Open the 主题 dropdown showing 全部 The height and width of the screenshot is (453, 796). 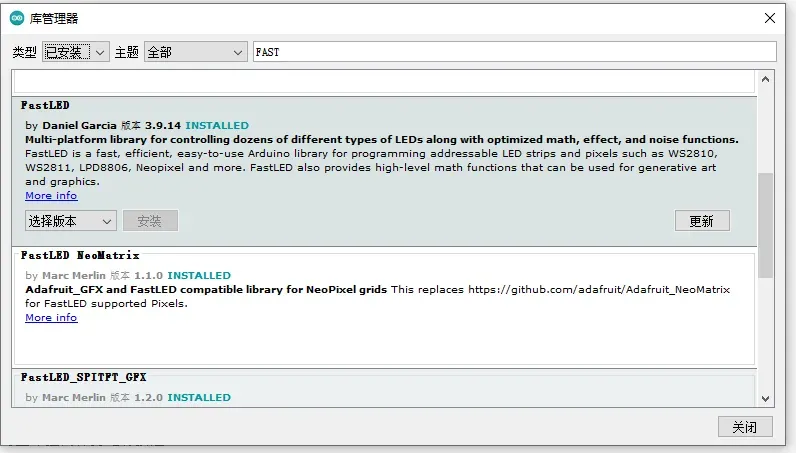195,52
